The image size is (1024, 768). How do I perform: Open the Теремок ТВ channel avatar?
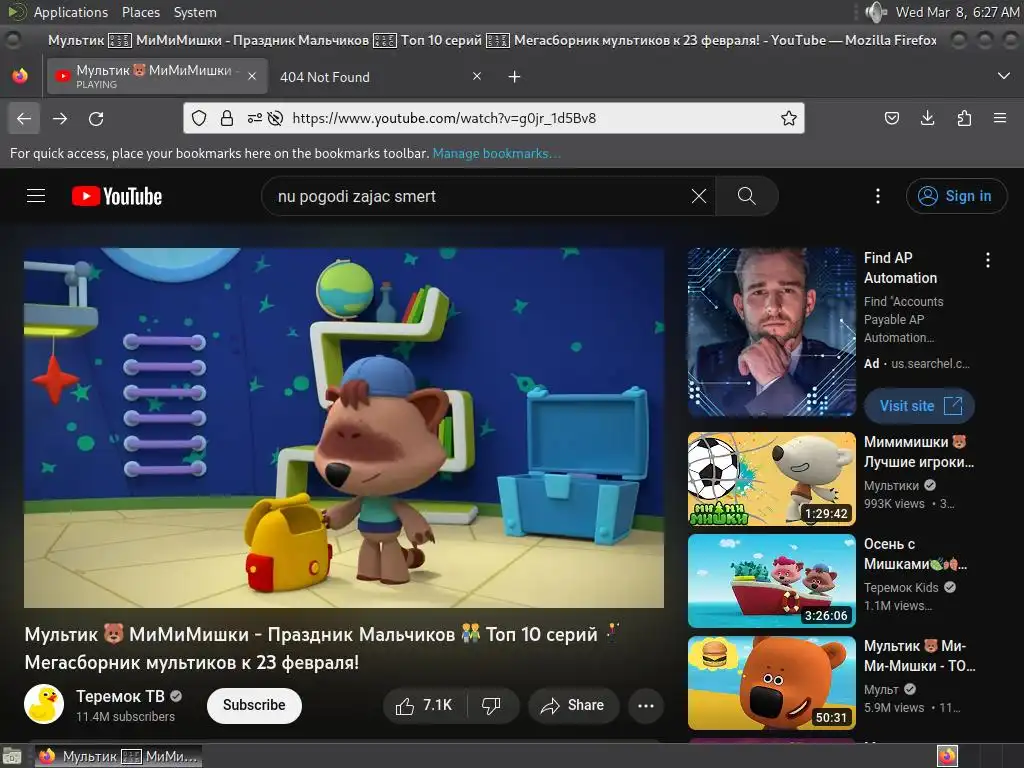pos(44,704)
